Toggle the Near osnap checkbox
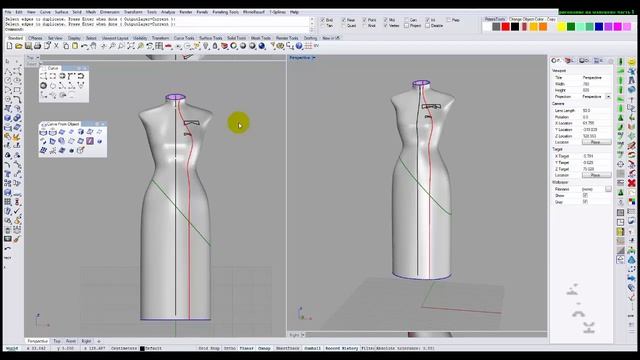Image resolution: width=640 pixels, height=360 pixels. pos(344,20)
